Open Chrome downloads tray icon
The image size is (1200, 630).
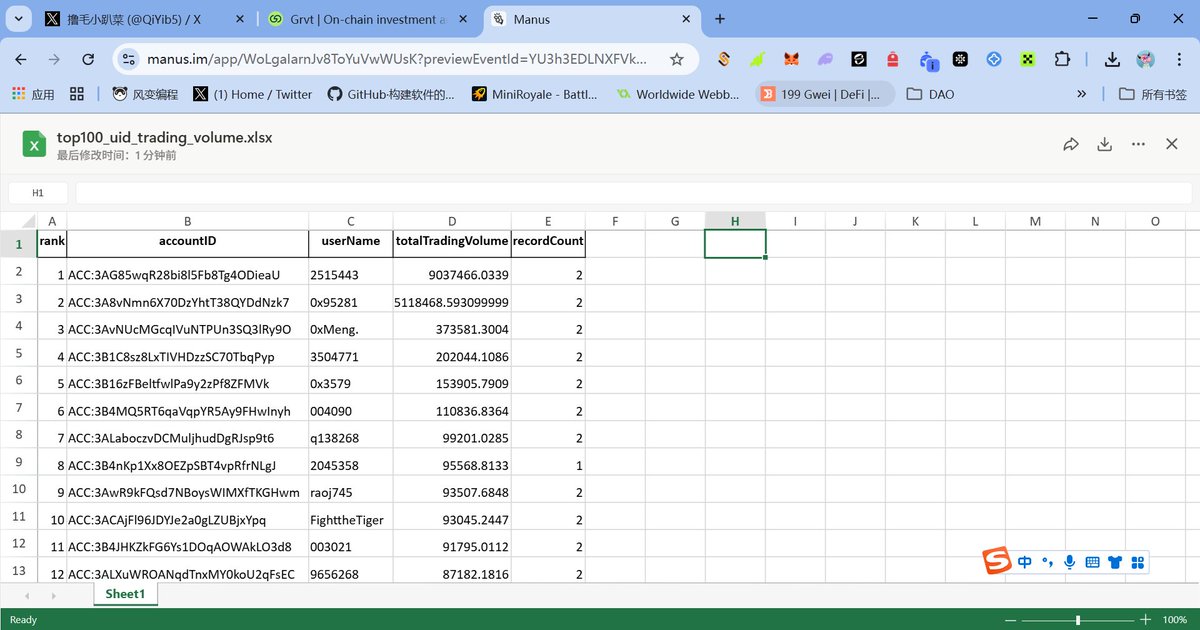click(x=1112, y=60)
